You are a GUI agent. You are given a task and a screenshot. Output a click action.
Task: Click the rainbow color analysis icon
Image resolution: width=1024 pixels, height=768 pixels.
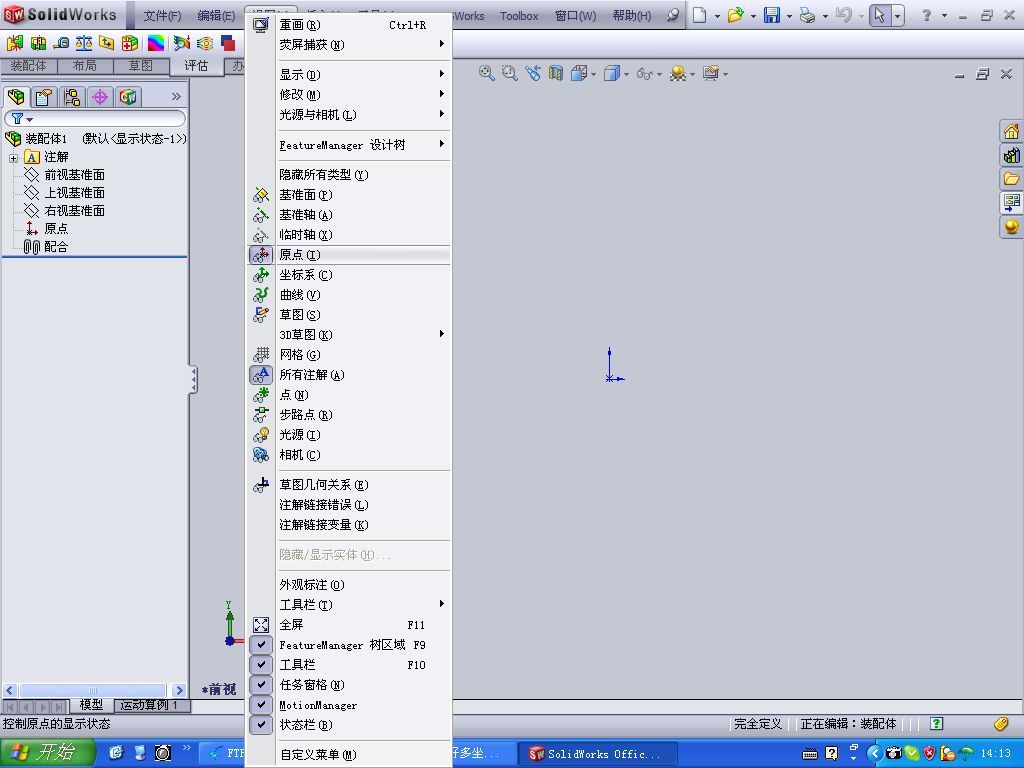(156, 43)
